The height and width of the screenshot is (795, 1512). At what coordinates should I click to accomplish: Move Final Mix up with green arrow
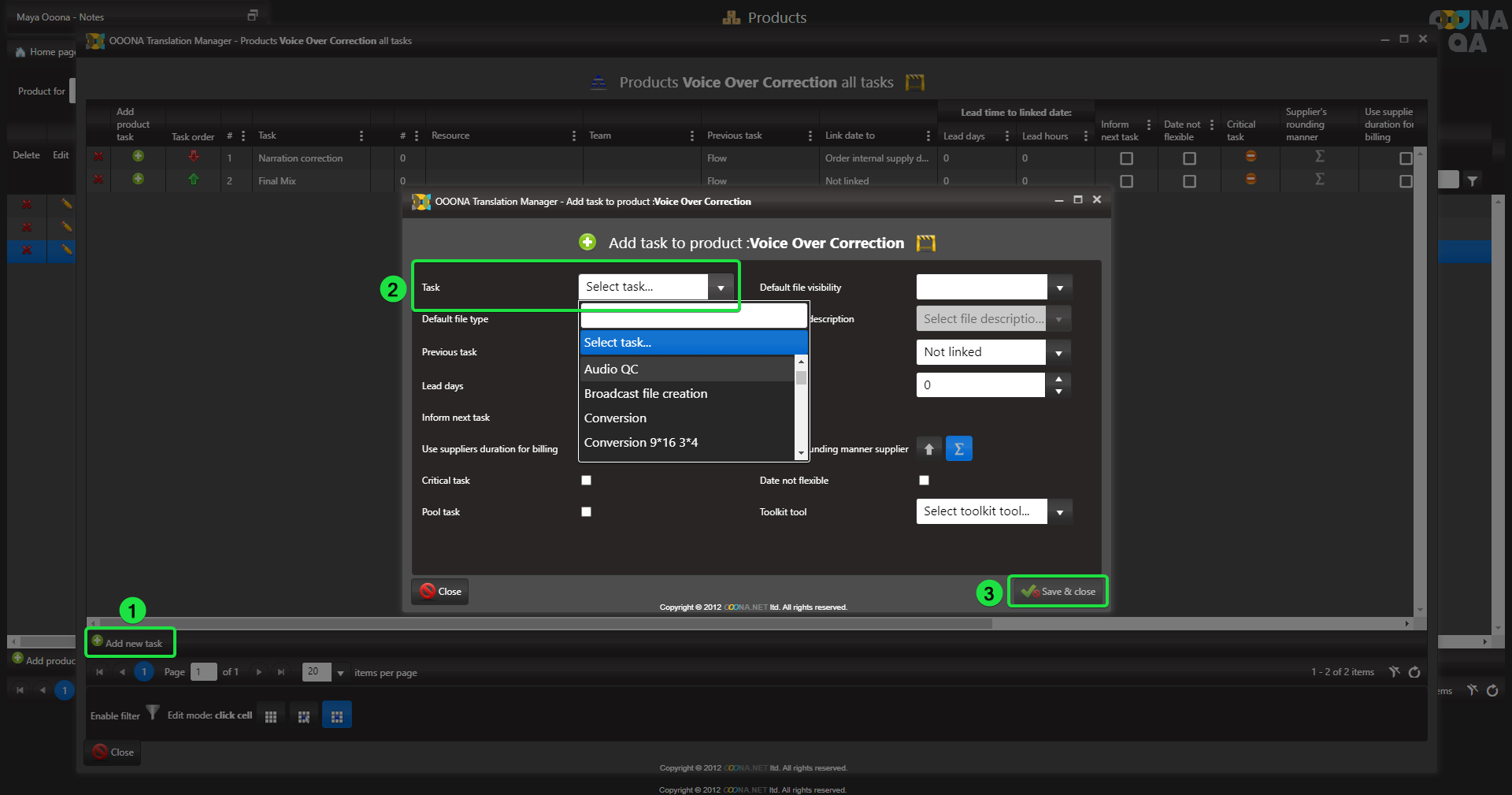pyautogui.click(x=194, y=180)
